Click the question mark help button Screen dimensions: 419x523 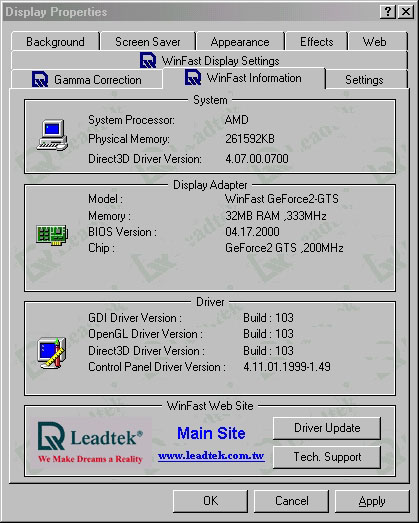click(x=388, y=12)
